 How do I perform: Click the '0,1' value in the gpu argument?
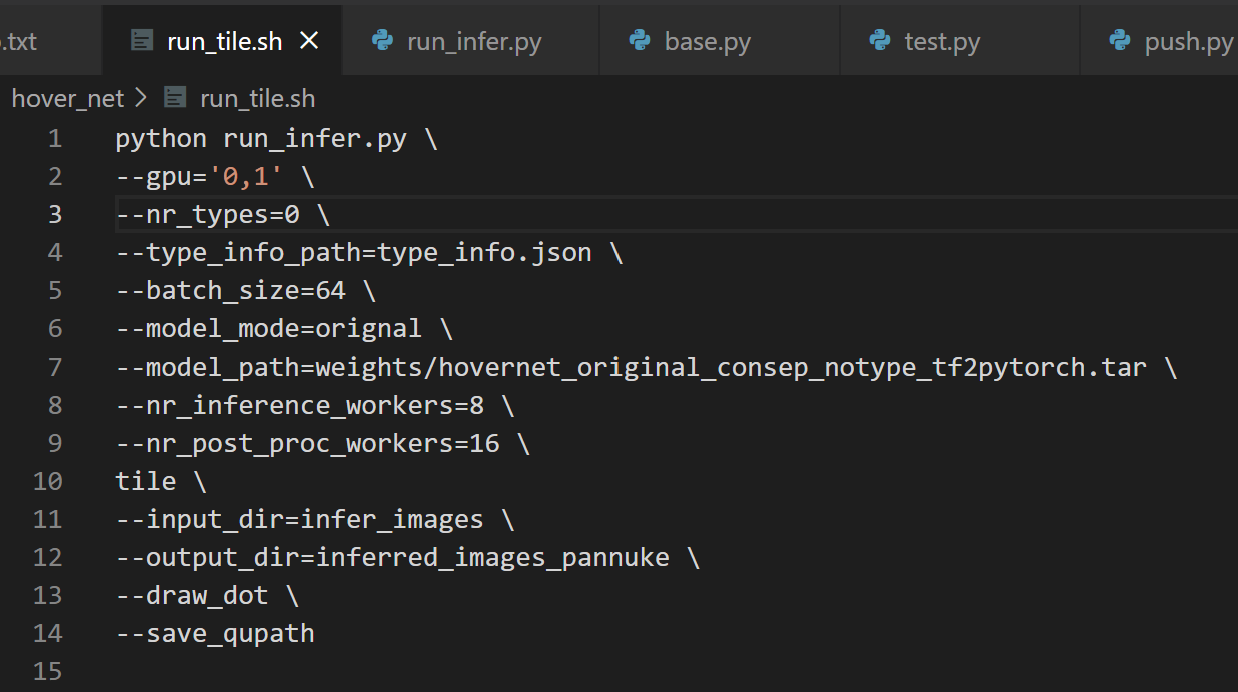[x=245, y=175]
